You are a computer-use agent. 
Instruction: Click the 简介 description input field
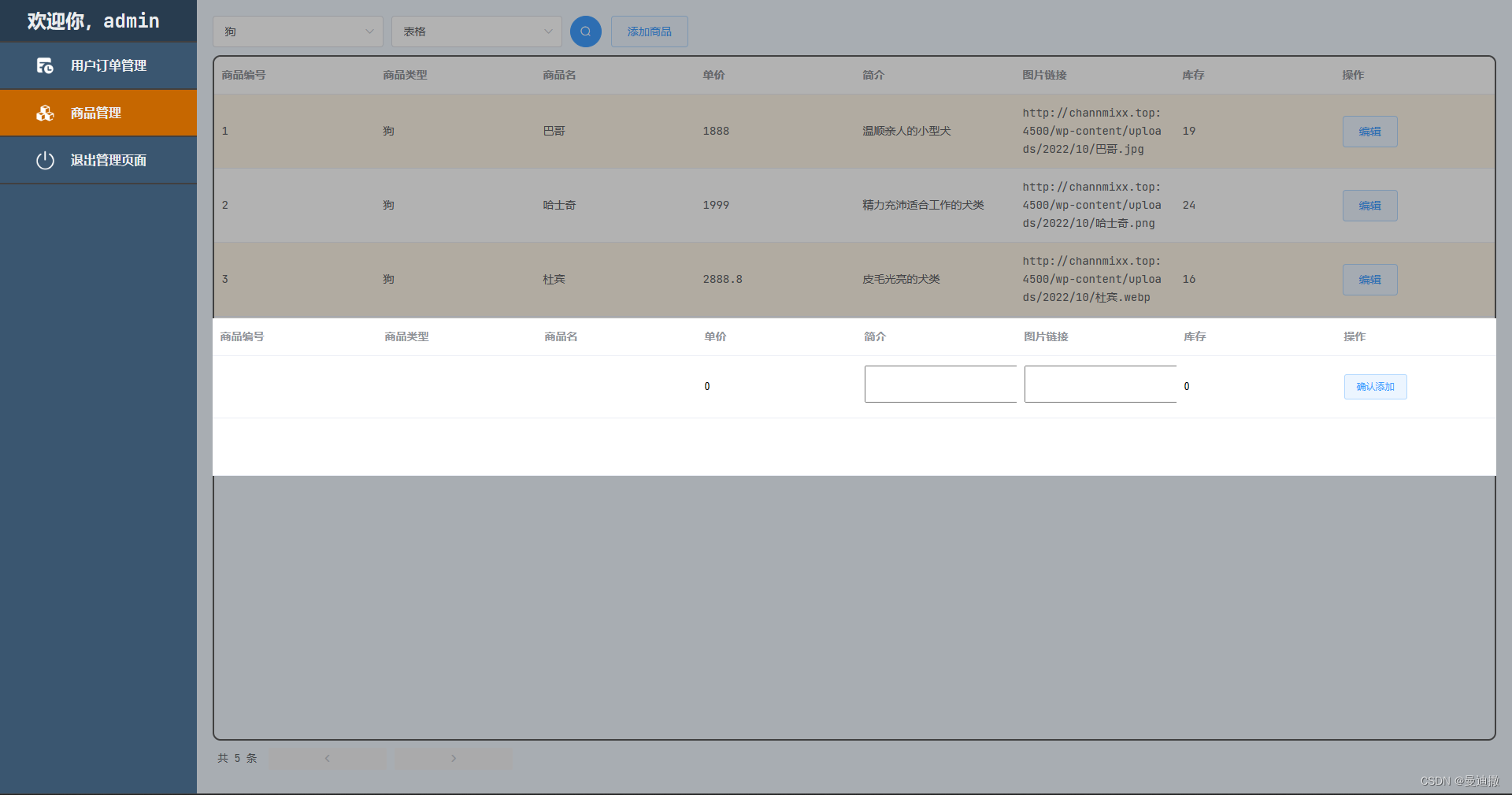(x=939, y=384)
